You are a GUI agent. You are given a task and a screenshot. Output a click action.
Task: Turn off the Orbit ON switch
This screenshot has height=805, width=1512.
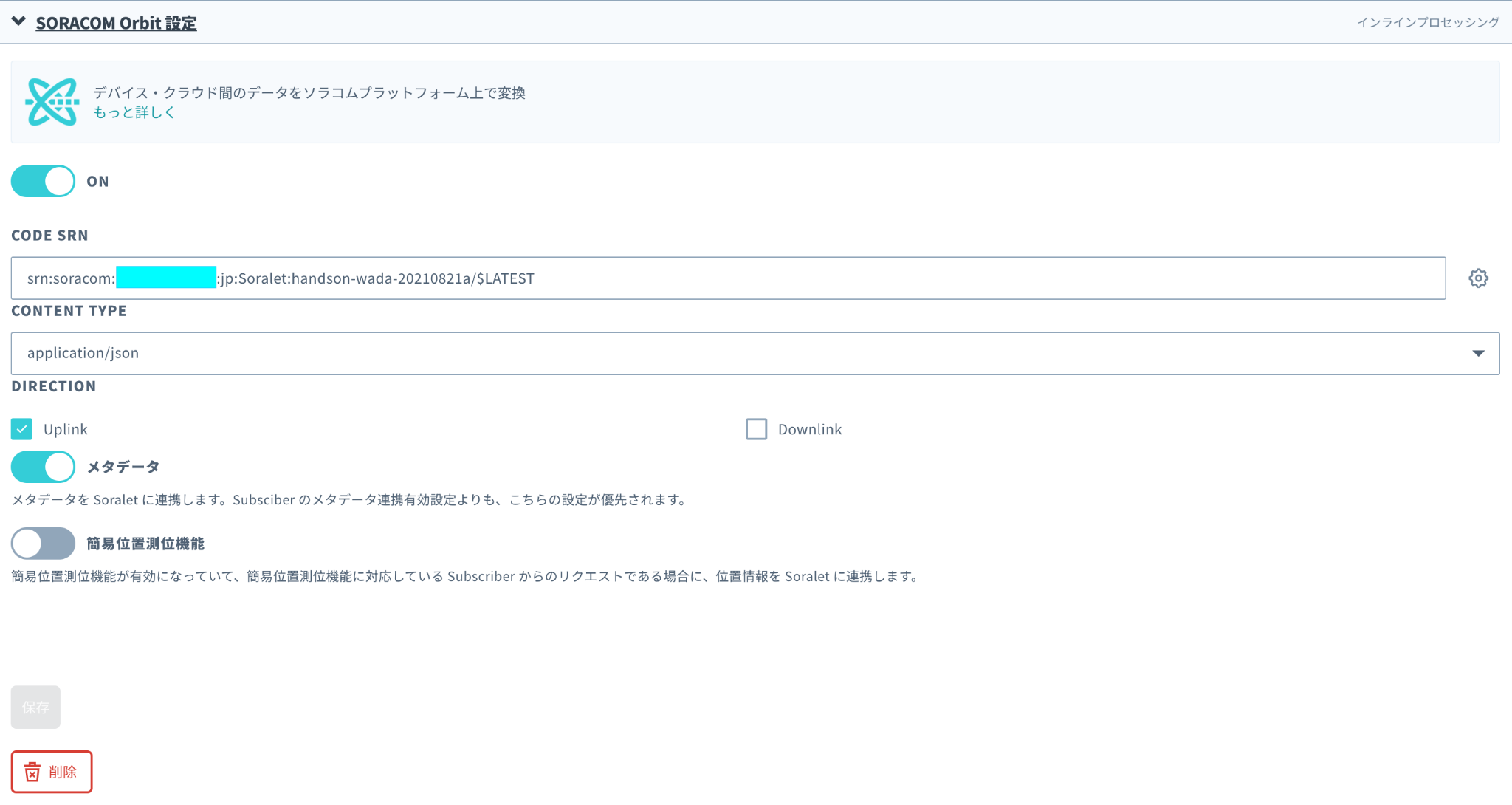point(43,181)
